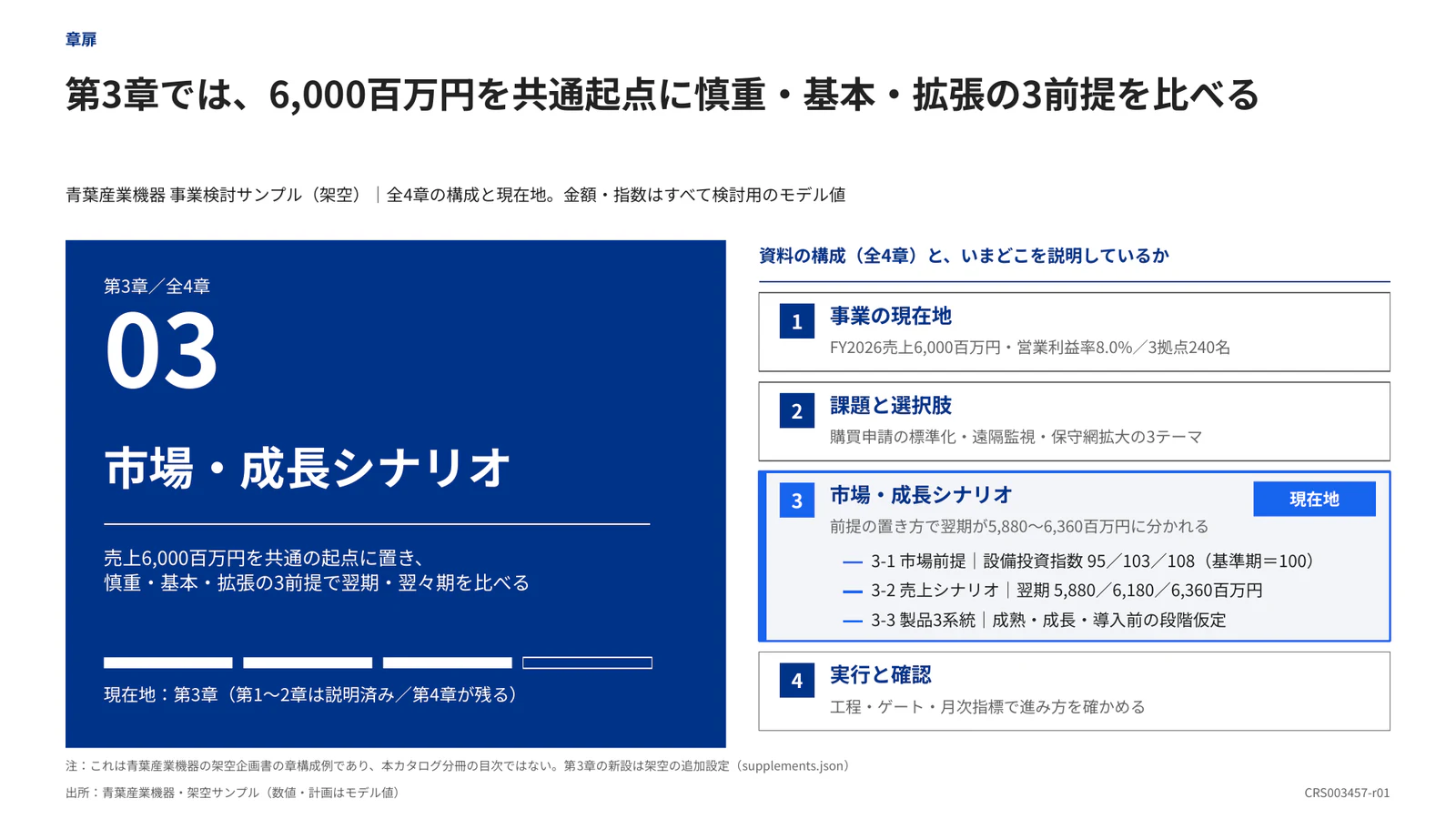Click the document ID "CRS003457-r01"
Viewport: 1456px width, 819px height.
click(x=1347, y=793)
